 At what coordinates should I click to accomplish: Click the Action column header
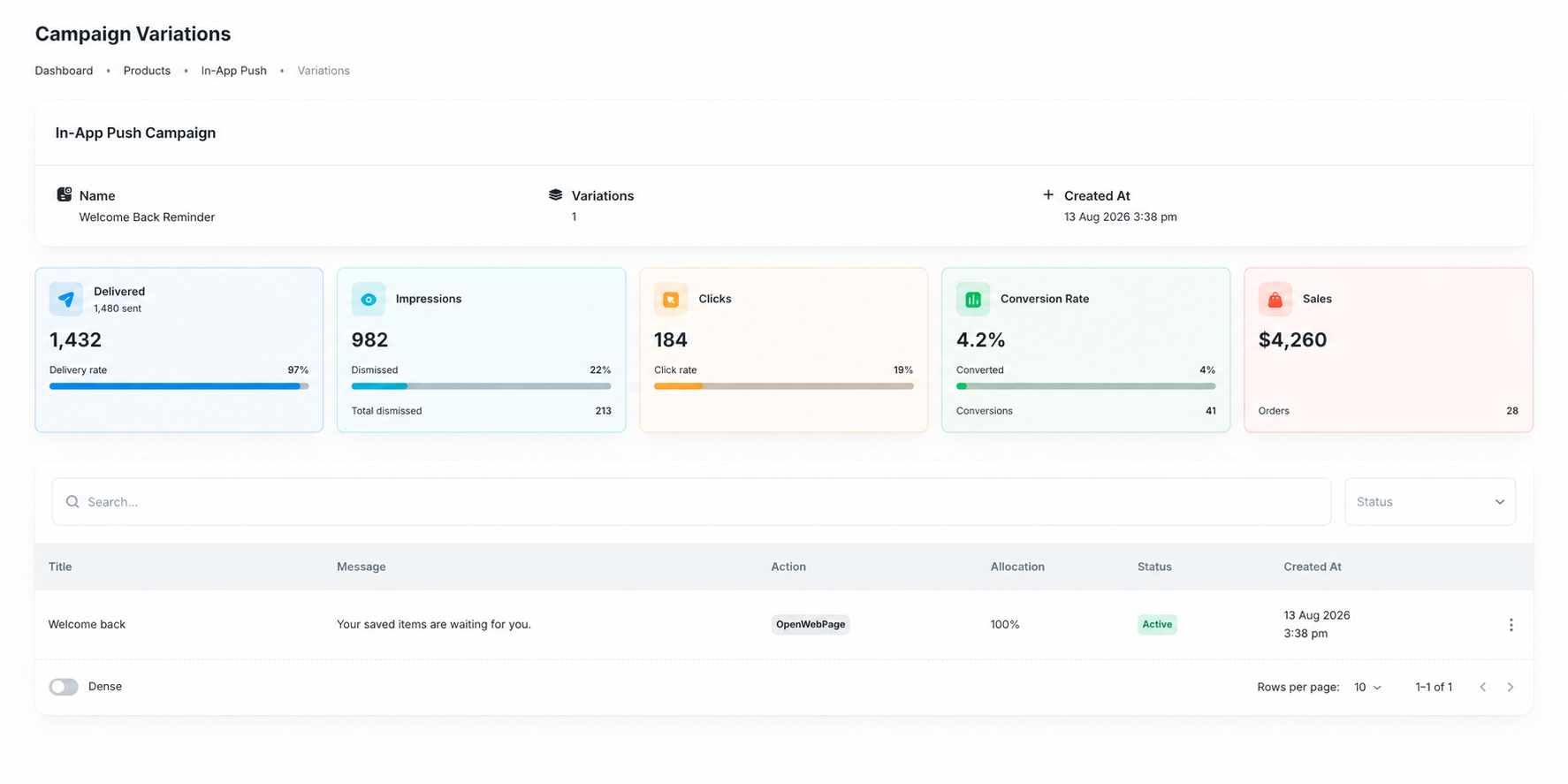click(x=788, y=567)
